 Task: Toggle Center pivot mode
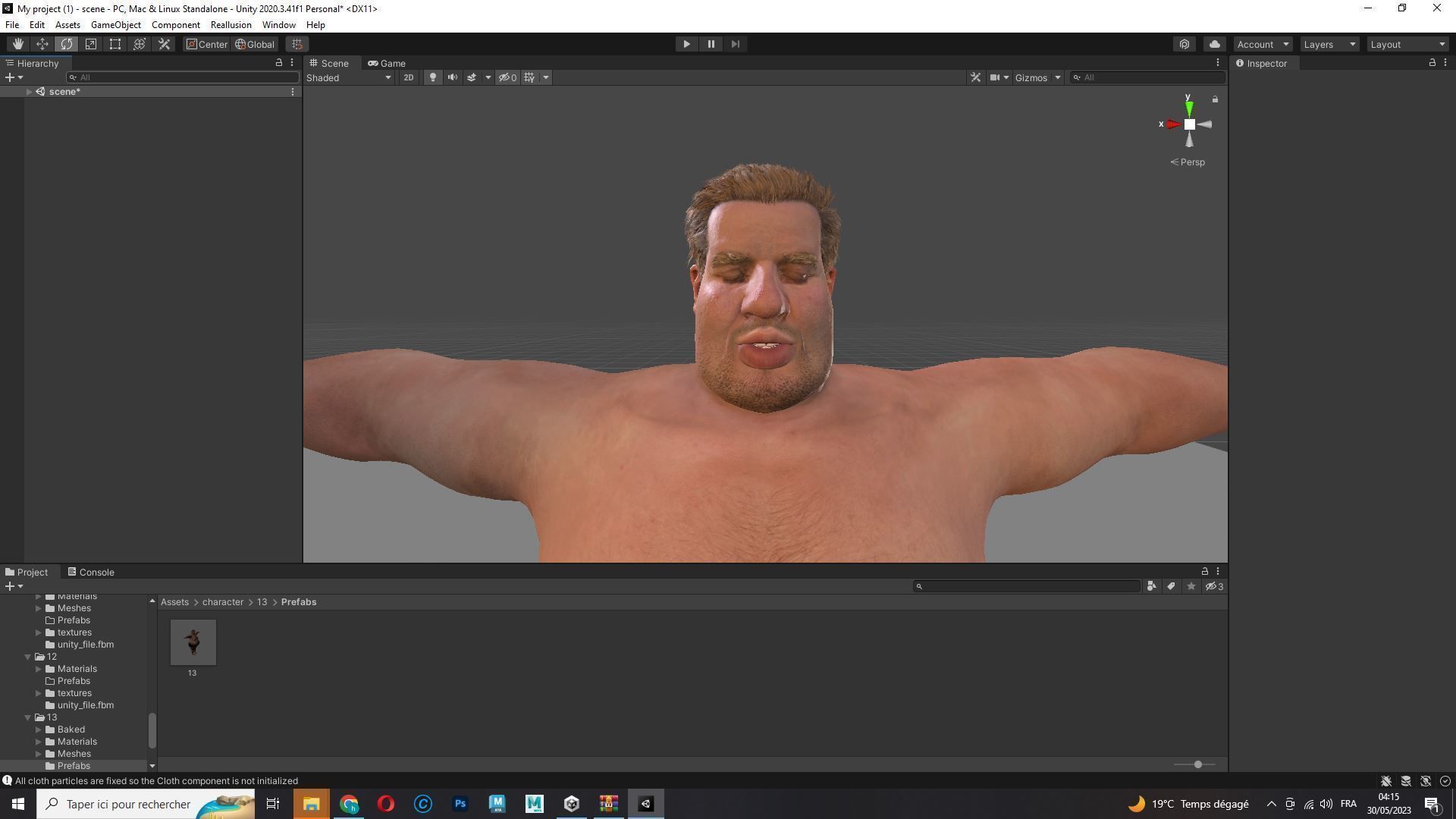coord(206,44)
